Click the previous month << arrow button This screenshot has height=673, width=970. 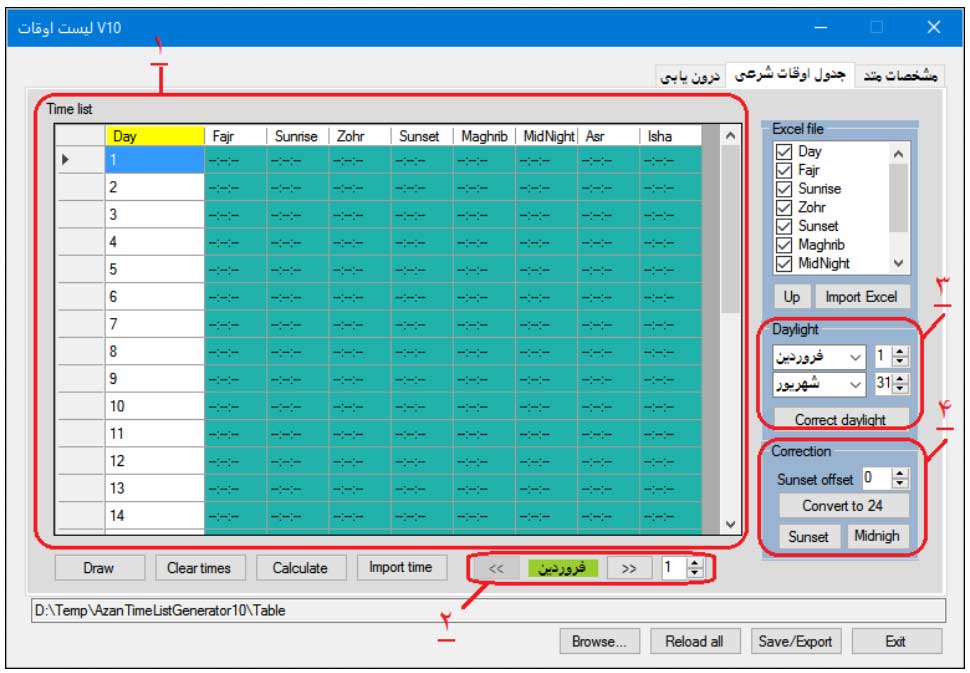pos(495,568)
